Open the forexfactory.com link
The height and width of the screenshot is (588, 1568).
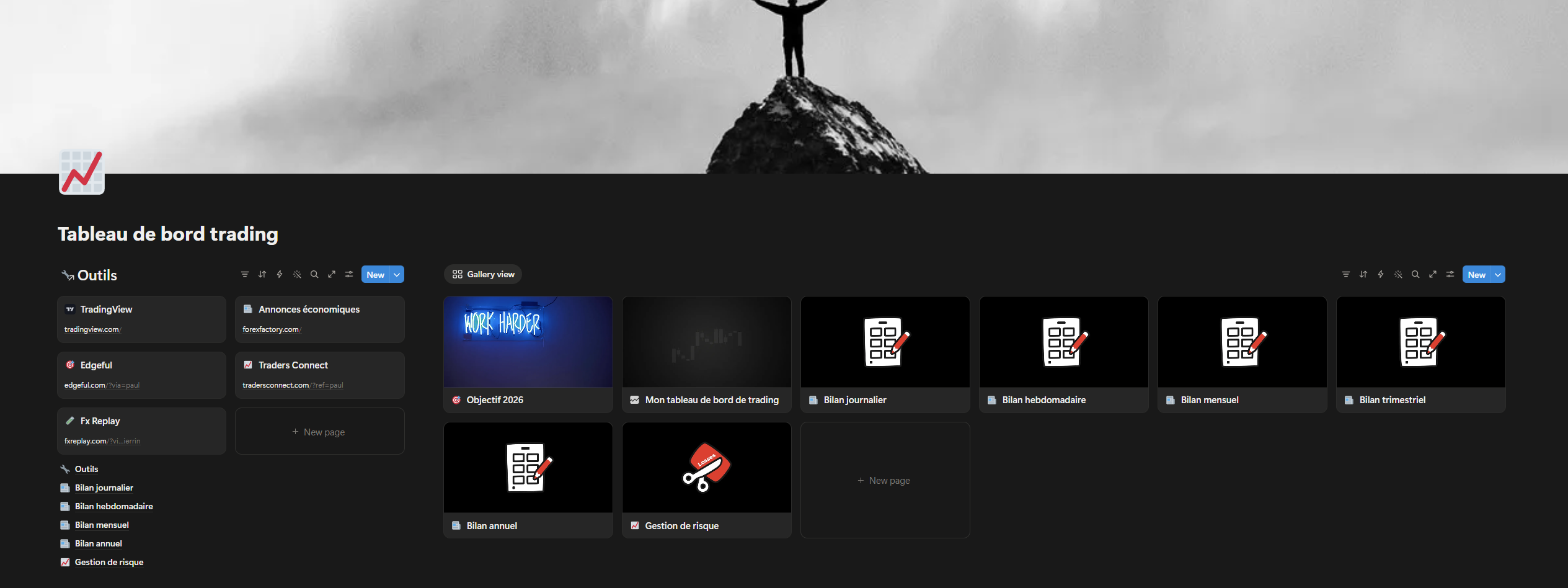click(x=271, y=329)
